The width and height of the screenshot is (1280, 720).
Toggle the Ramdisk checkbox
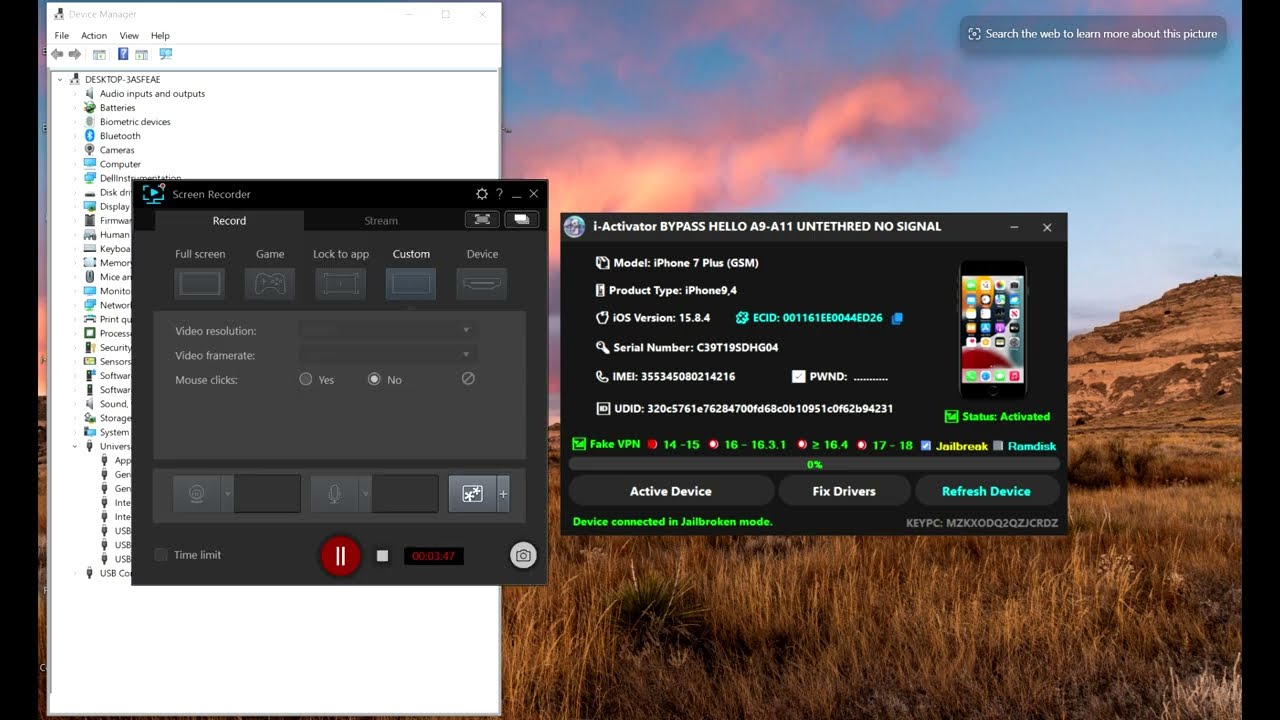pos(998,445)
